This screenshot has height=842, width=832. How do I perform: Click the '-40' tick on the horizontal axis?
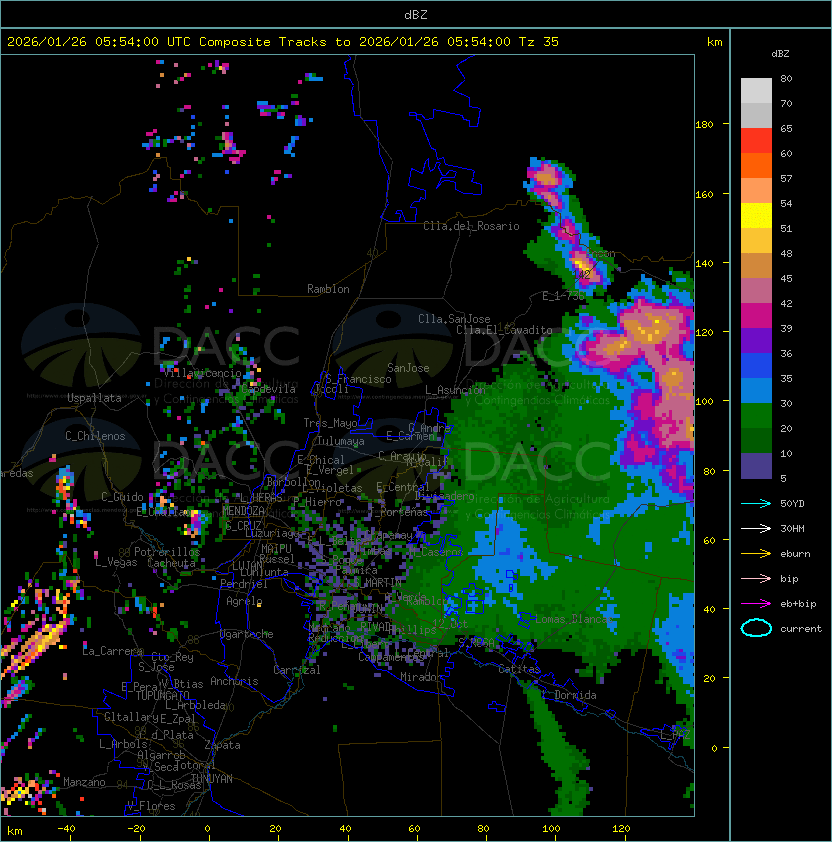click(66, 829)
